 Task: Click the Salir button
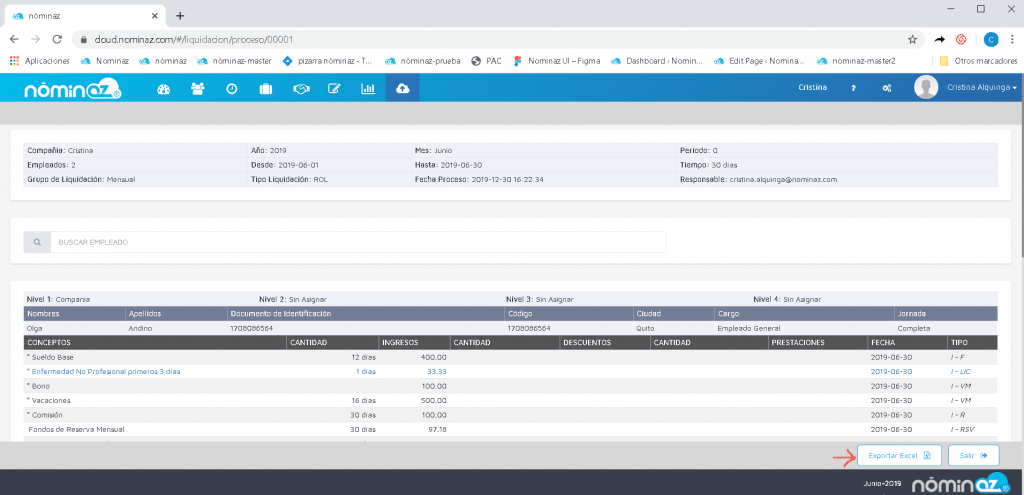pos(973,455)
